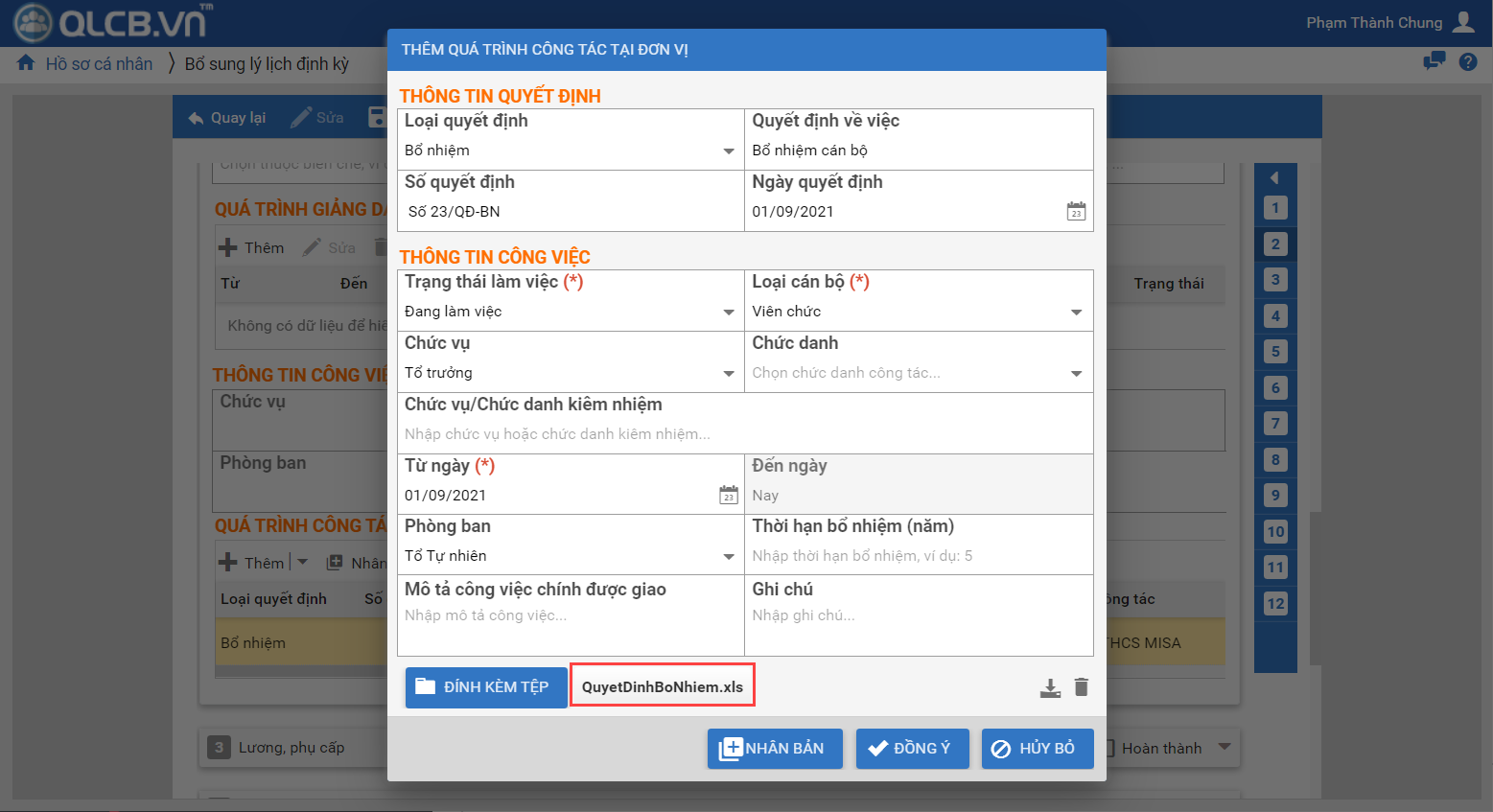Open calendar picker for Từ ngày
The height and width of the screenshot is (812, 1493).
[x=729, y=495]
